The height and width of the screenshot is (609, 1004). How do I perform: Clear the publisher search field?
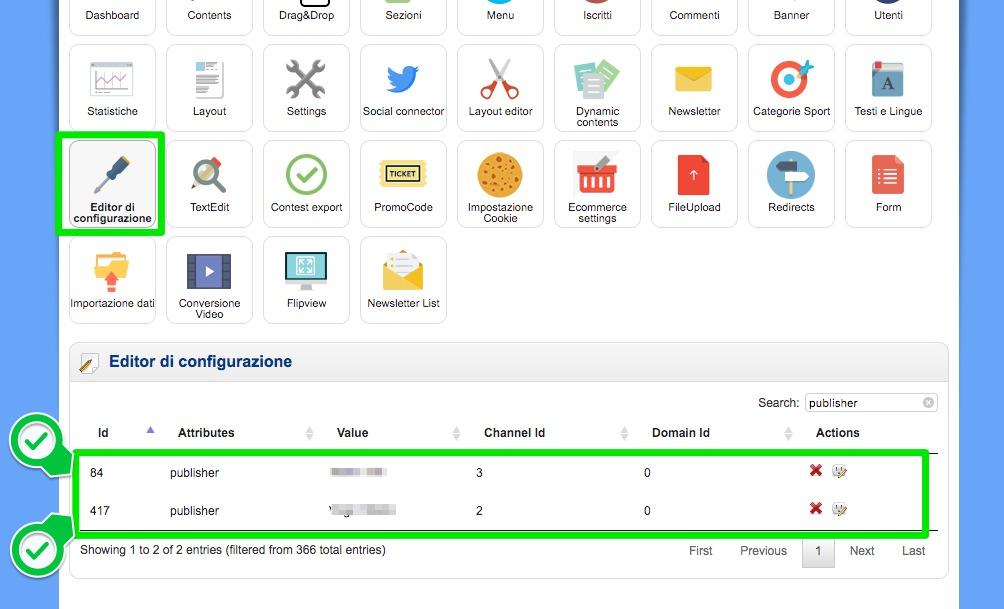tap(928, 403)
